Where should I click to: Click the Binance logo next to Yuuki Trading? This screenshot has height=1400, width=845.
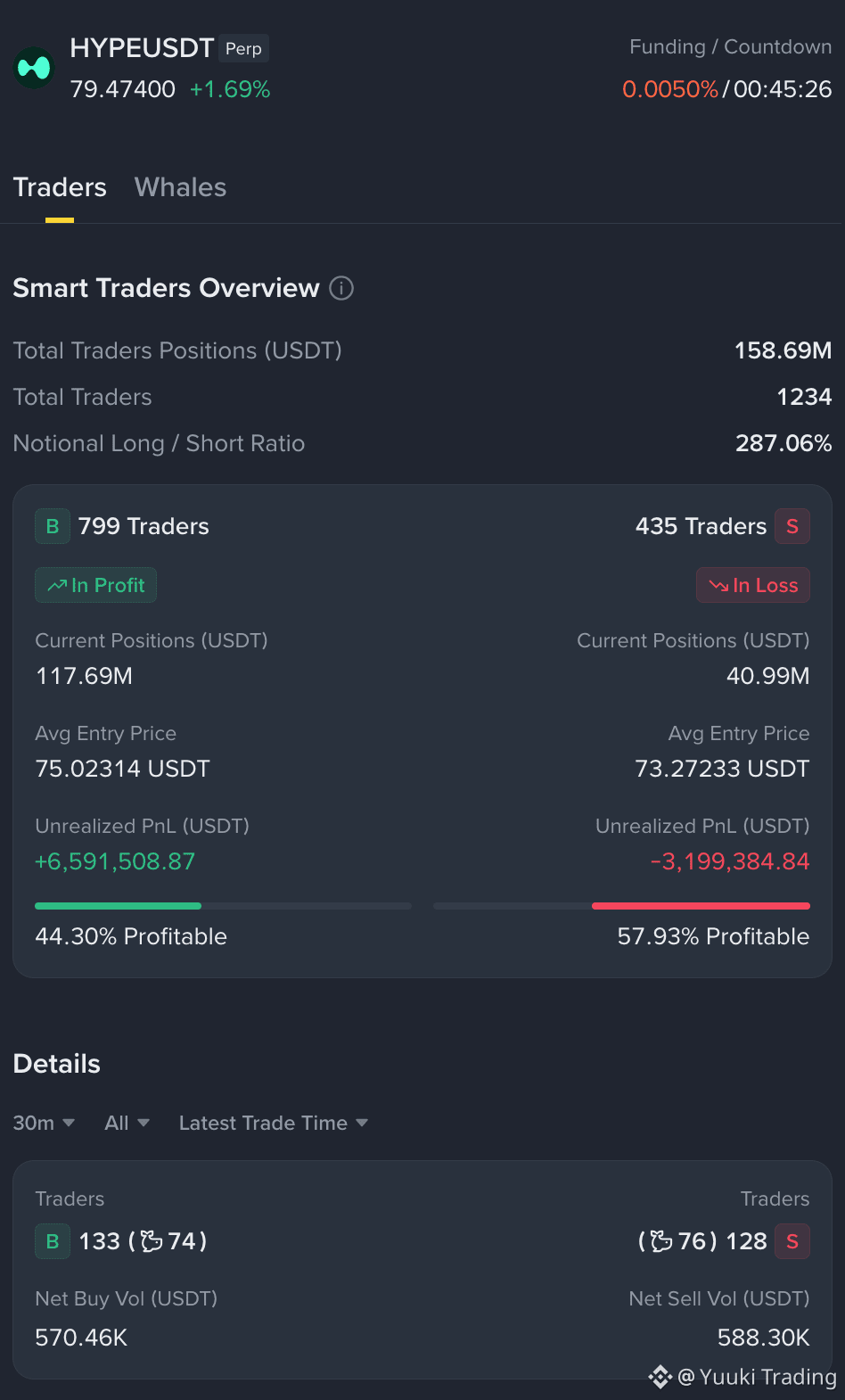click(660, 1377)
